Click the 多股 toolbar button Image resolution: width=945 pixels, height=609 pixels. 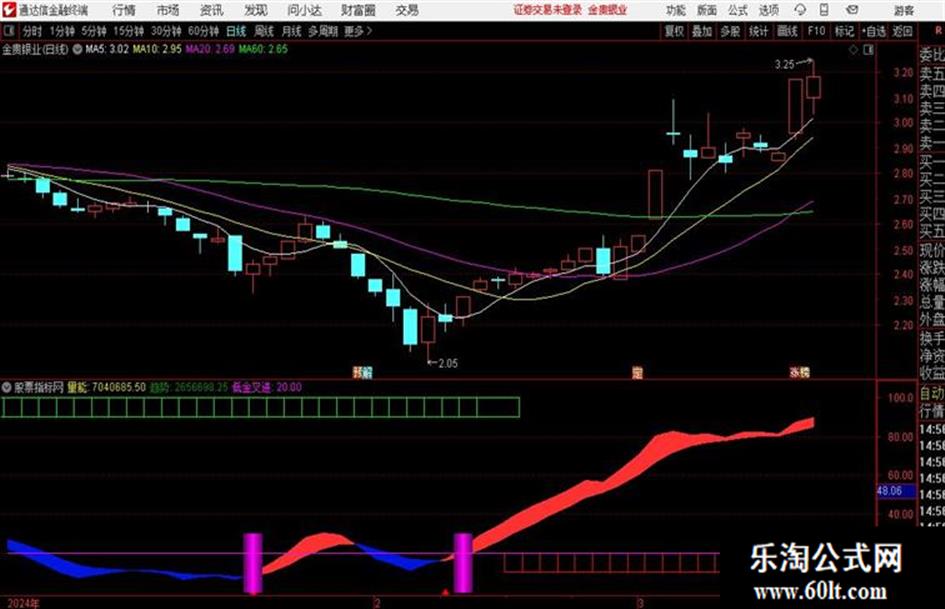[730, 31]
